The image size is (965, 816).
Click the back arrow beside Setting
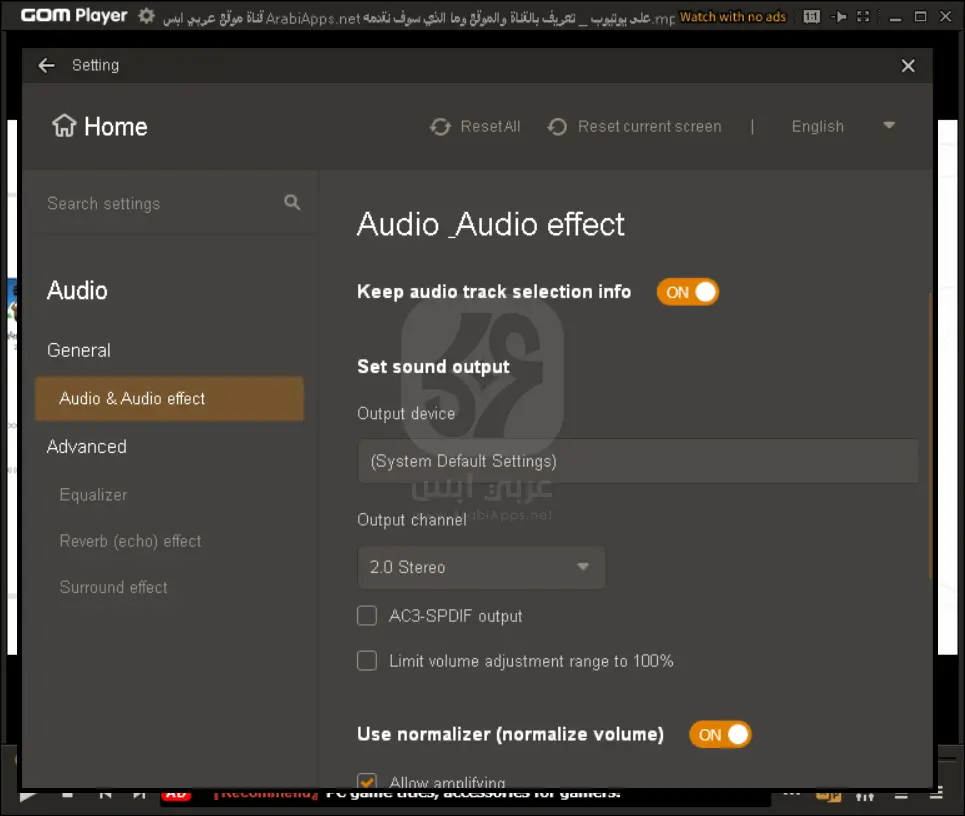pos(46,66)
